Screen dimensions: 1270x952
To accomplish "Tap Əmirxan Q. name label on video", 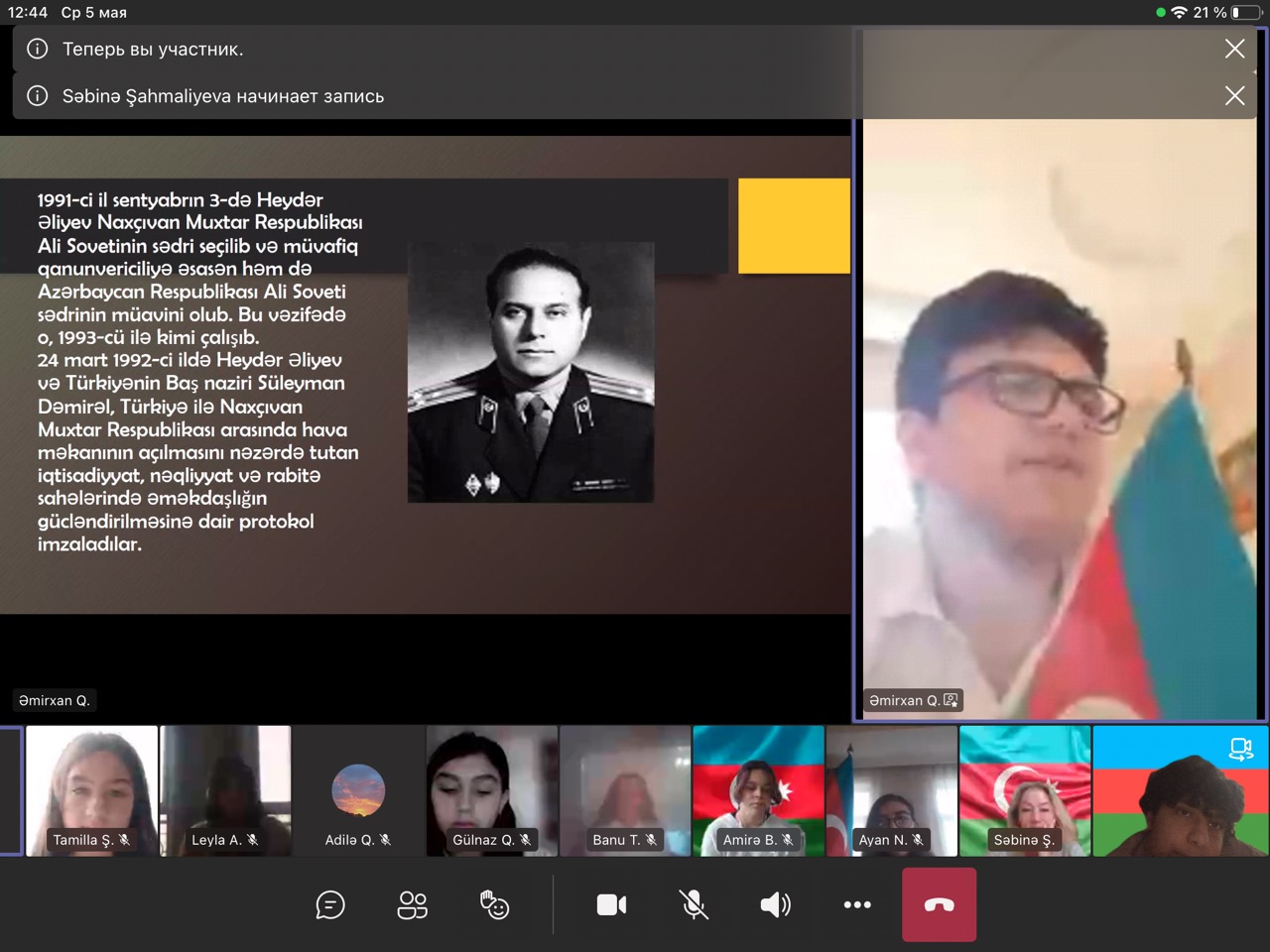I will [x=912, y=700].
